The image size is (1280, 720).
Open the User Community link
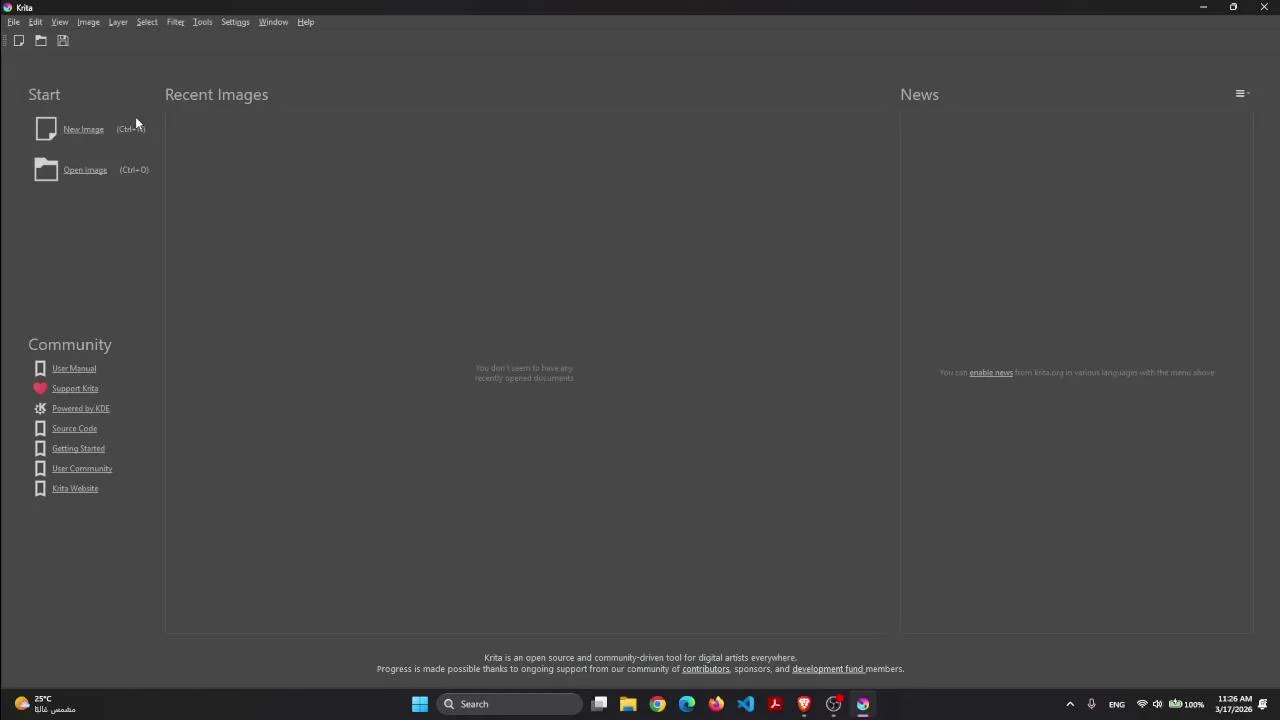tap(82, 469)
